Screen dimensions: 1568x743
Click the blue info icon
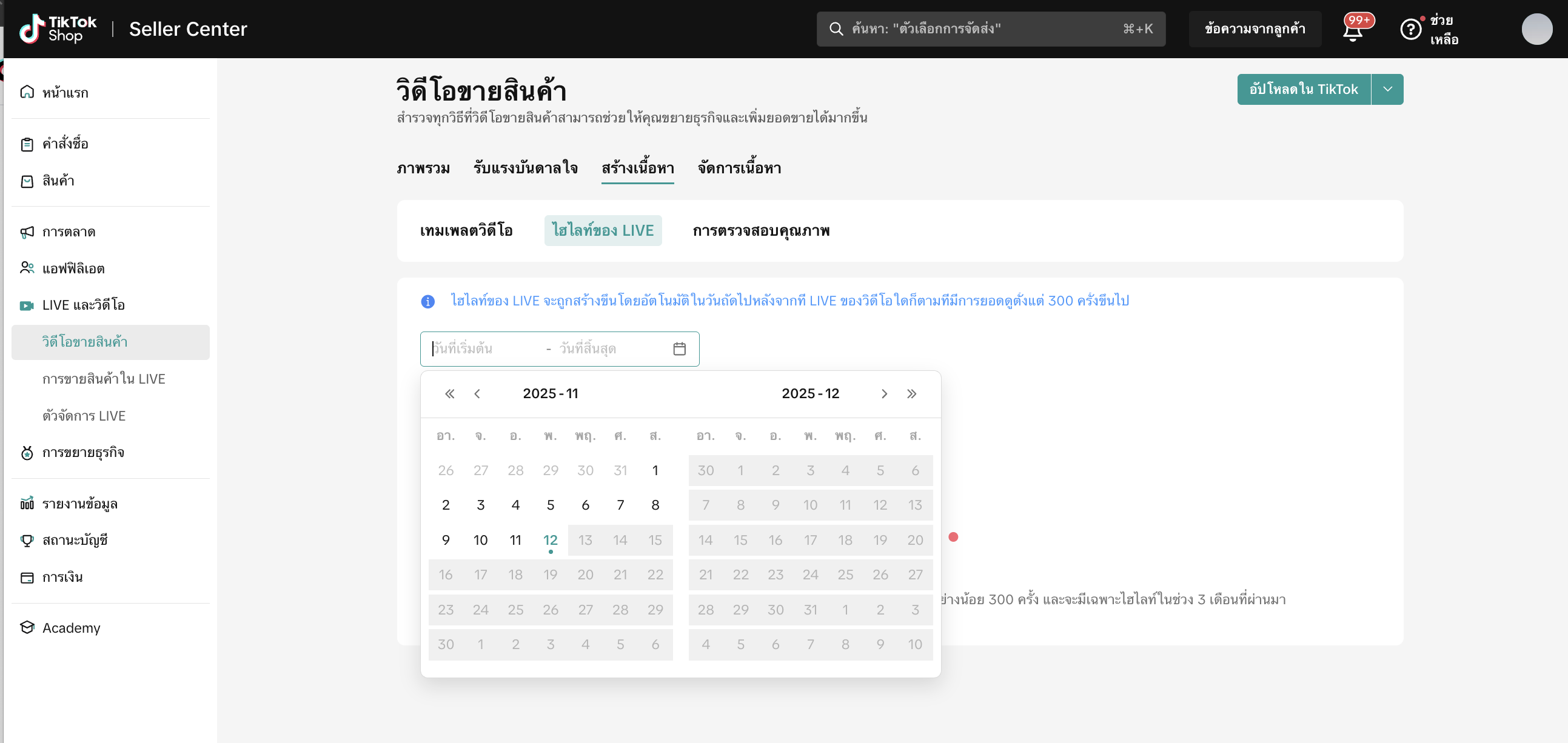(x=428, y=301)
